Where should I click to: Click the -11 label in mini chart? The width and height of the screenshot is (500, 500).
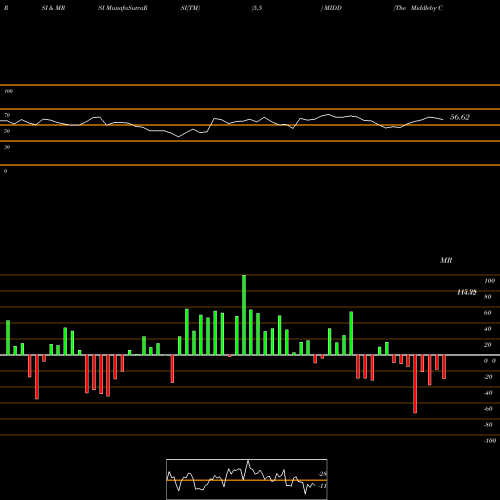tap(323, 486)
